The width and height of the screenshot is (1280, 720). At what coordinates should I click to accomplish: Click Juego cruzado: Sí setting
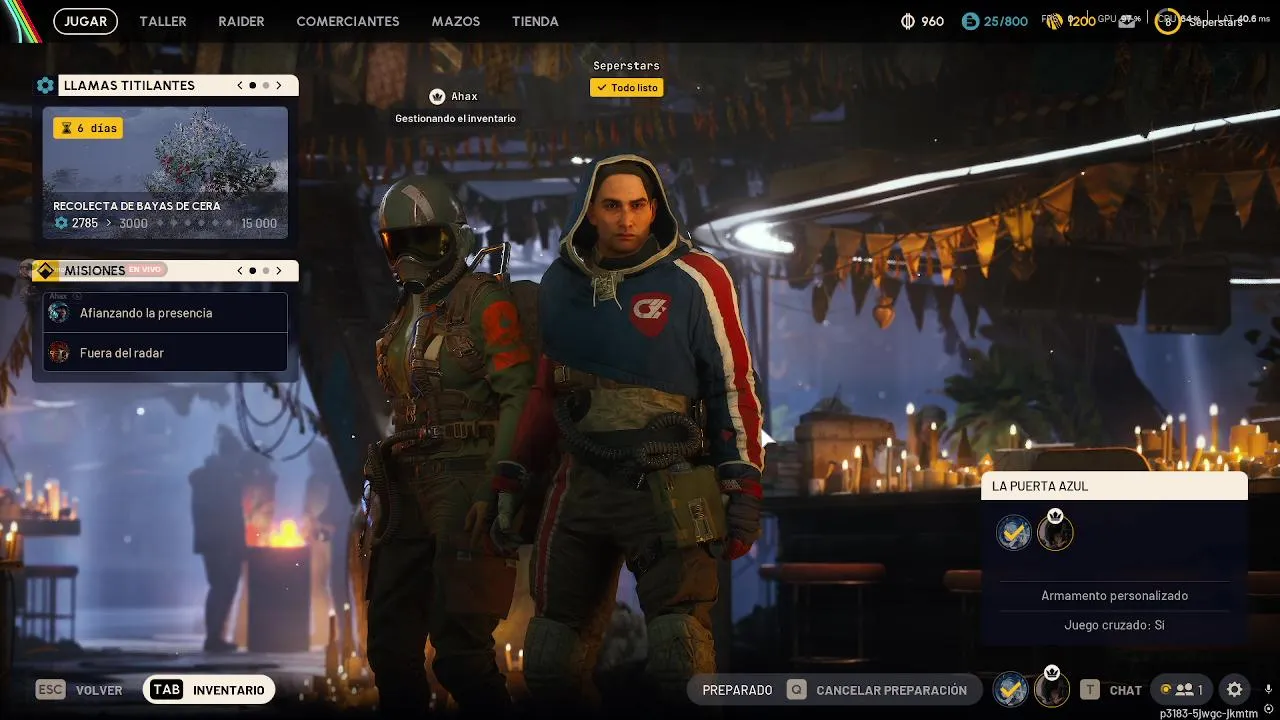(x=1114, y=625)
